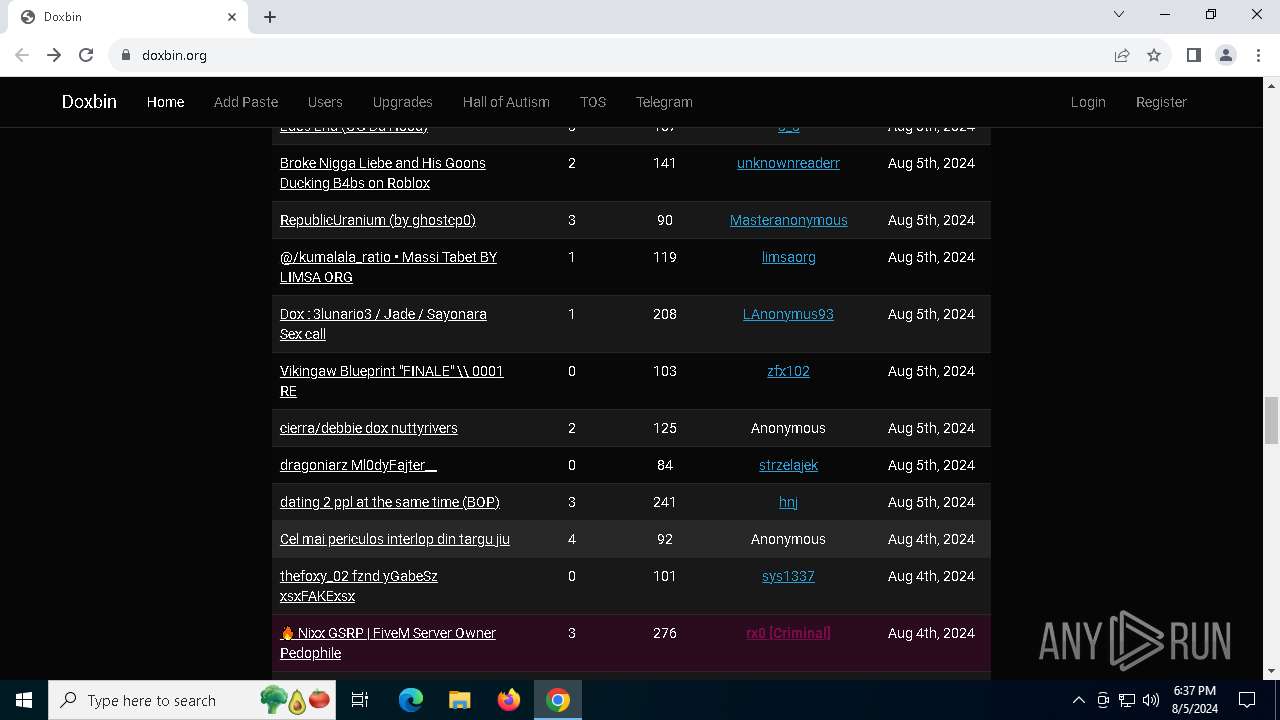Go to the Home nav item

[165, 102]
